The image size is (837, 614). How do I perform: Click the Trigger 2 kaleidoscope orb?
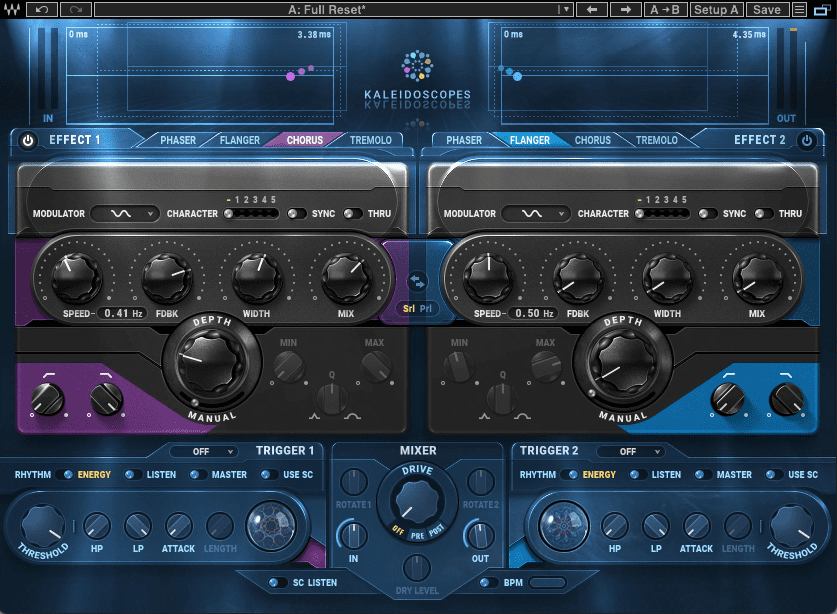pos(564,525)
